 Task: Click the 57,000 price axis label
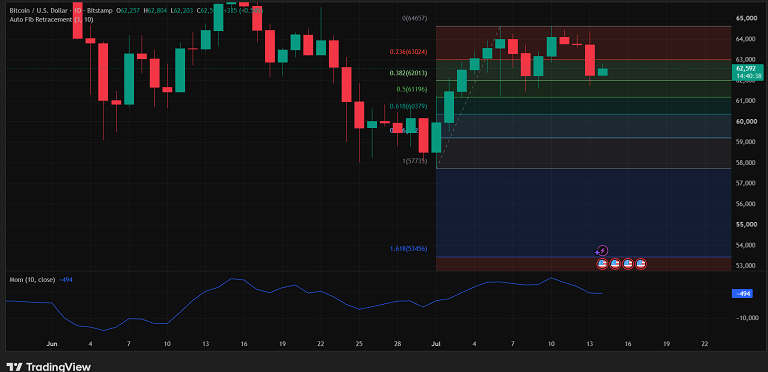746,183
